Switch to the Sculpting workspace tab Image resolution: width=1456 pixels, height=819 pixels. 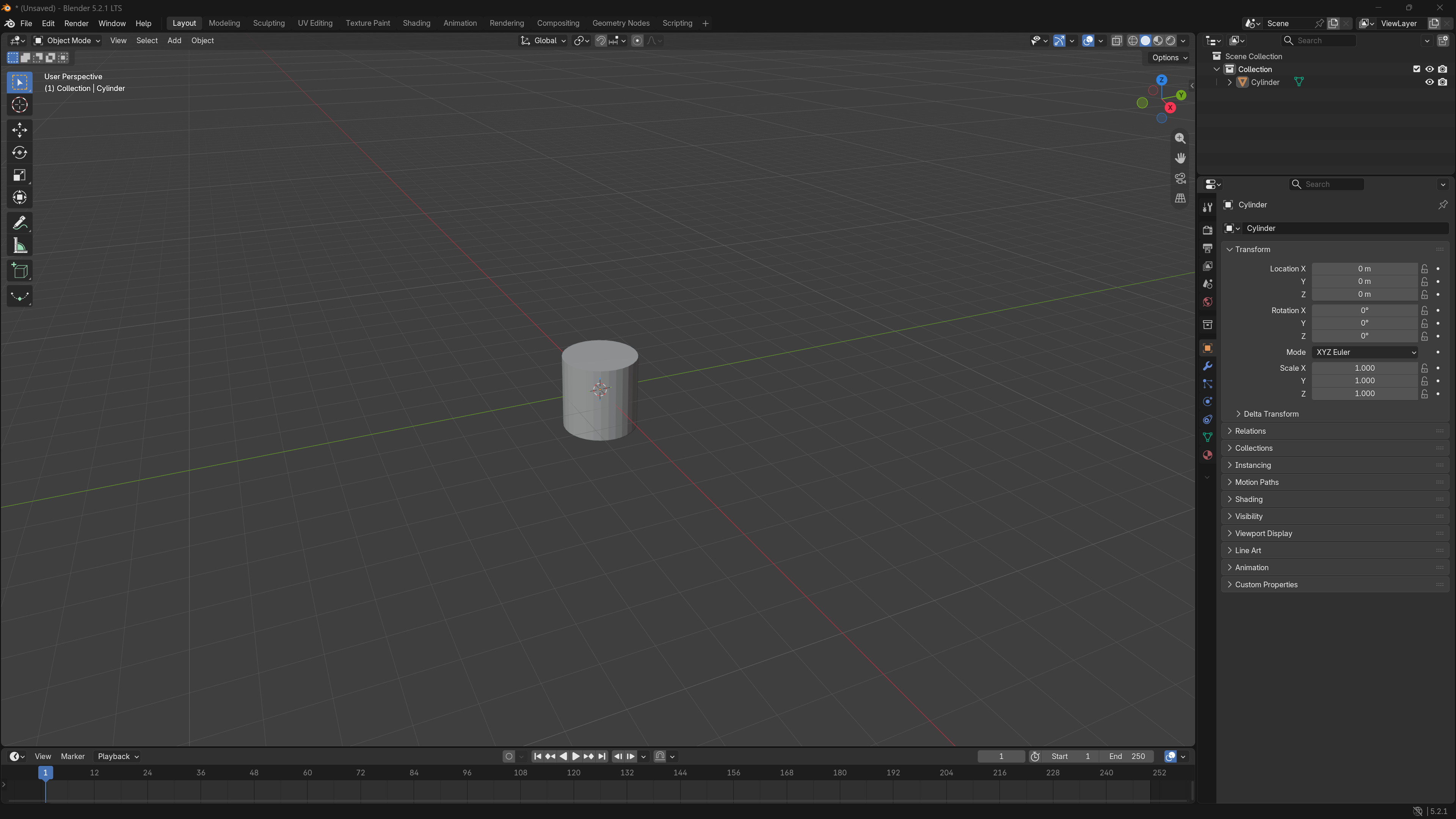tap(268, 23)
